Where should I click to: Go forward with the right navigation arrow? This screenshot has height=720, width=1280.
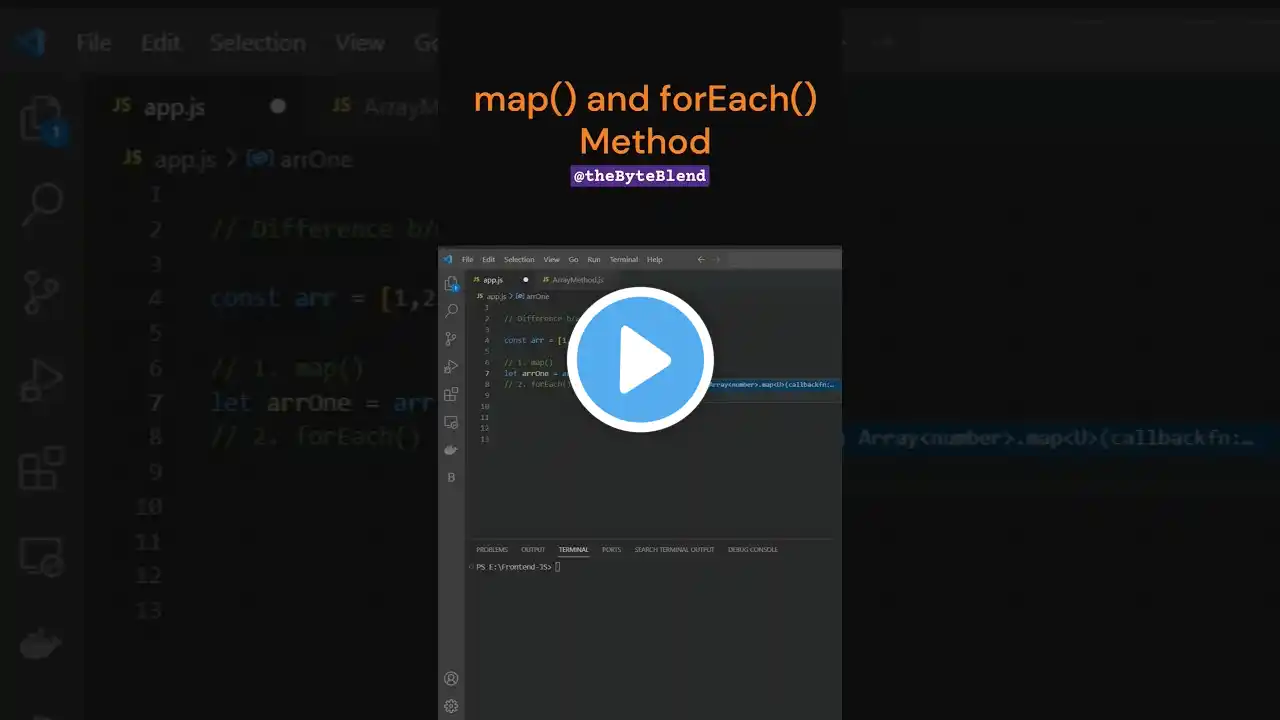point(717,260)
